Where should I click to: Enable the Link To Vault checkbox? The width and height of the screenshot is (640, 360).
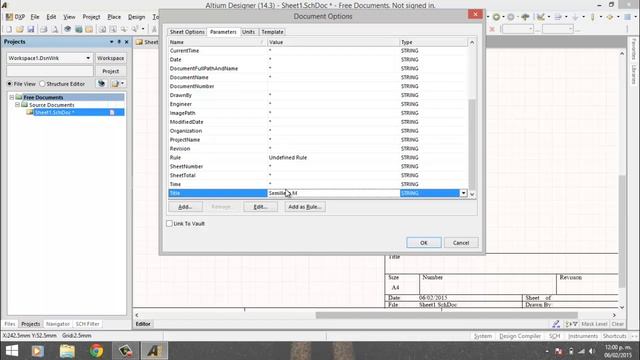pyautogui.click(x=169, y=223)
